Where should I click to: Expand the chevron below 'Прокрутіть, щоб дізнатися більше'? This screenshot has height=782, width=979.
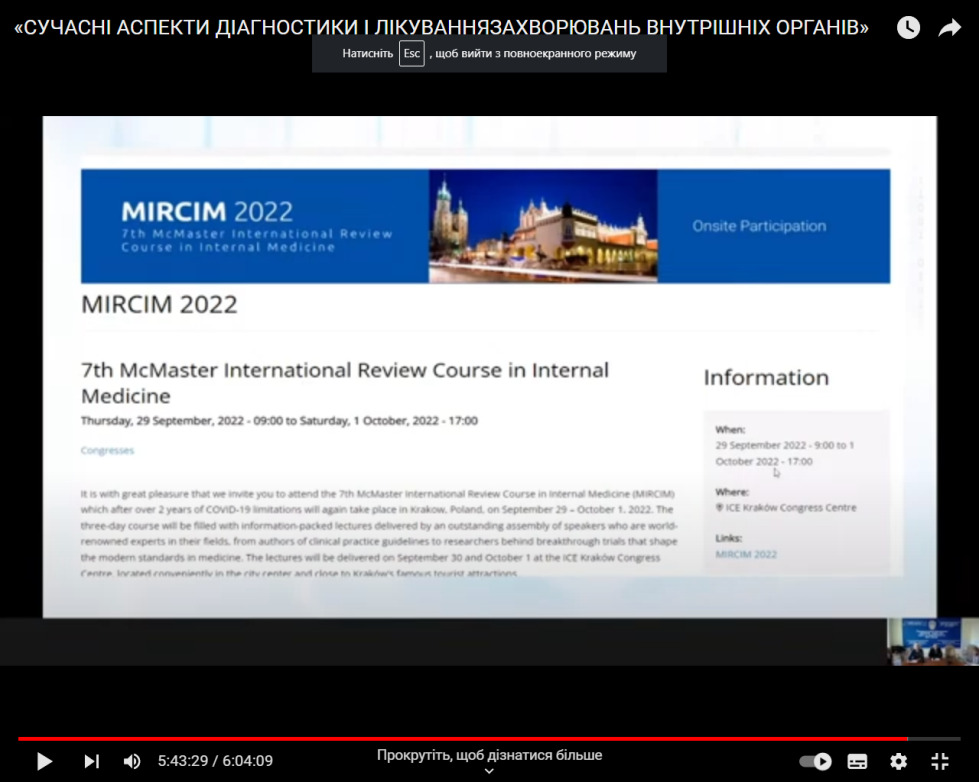click(489, 771)
